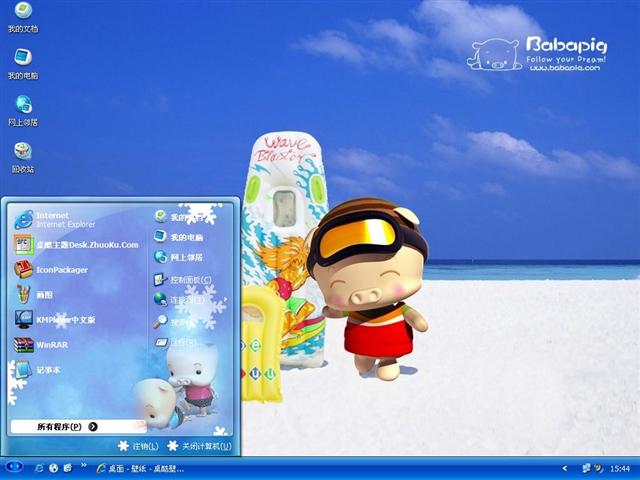Image resolution: width=640 pixels, height=480 pixels.
Task: Open the 画图 paint program icon
Action: click(x=24, y=295)
